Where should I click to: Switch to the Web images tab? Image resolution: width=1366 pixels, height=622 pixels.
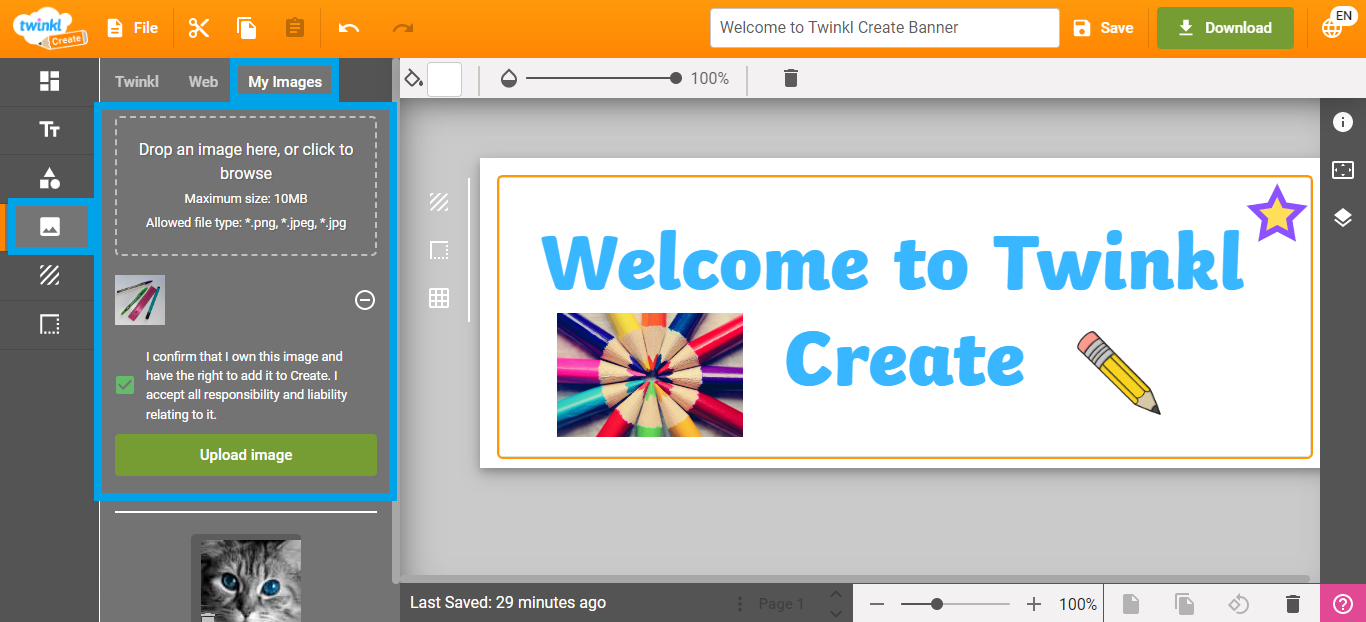pyautogui.click(x=203, y=82)
